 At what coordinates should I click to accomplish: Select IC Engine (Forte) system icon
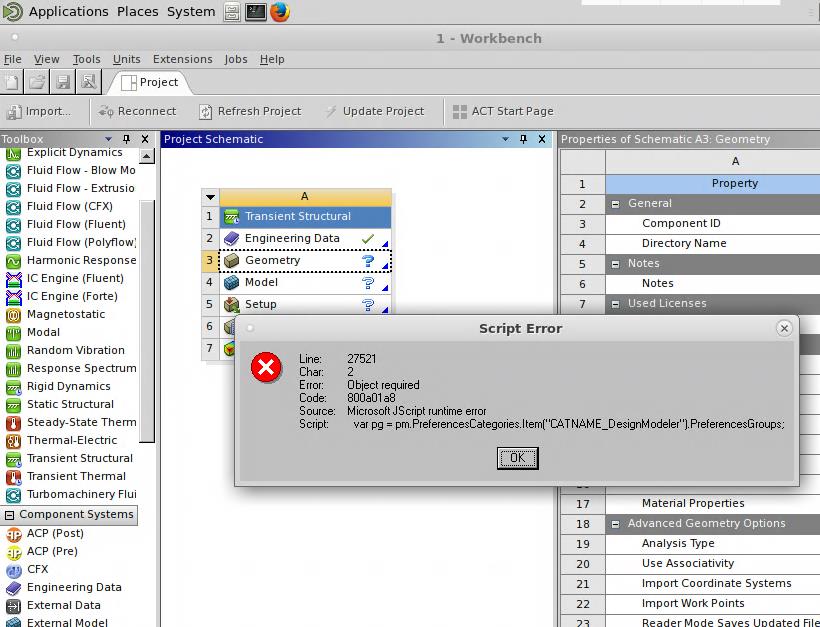pos(13,297)
